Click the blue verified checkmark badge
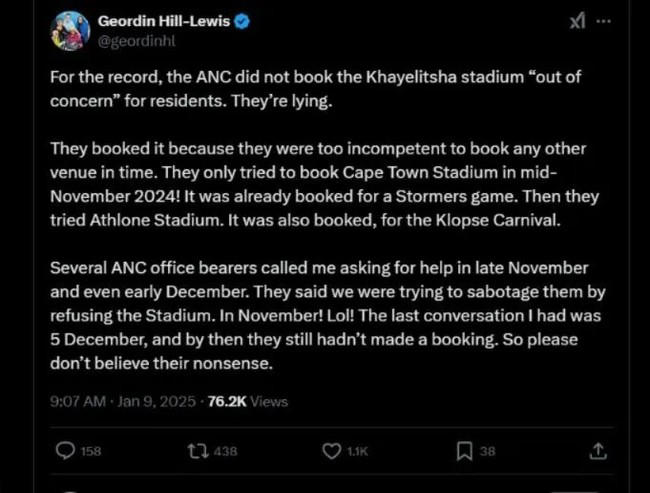 pos(255,20)
